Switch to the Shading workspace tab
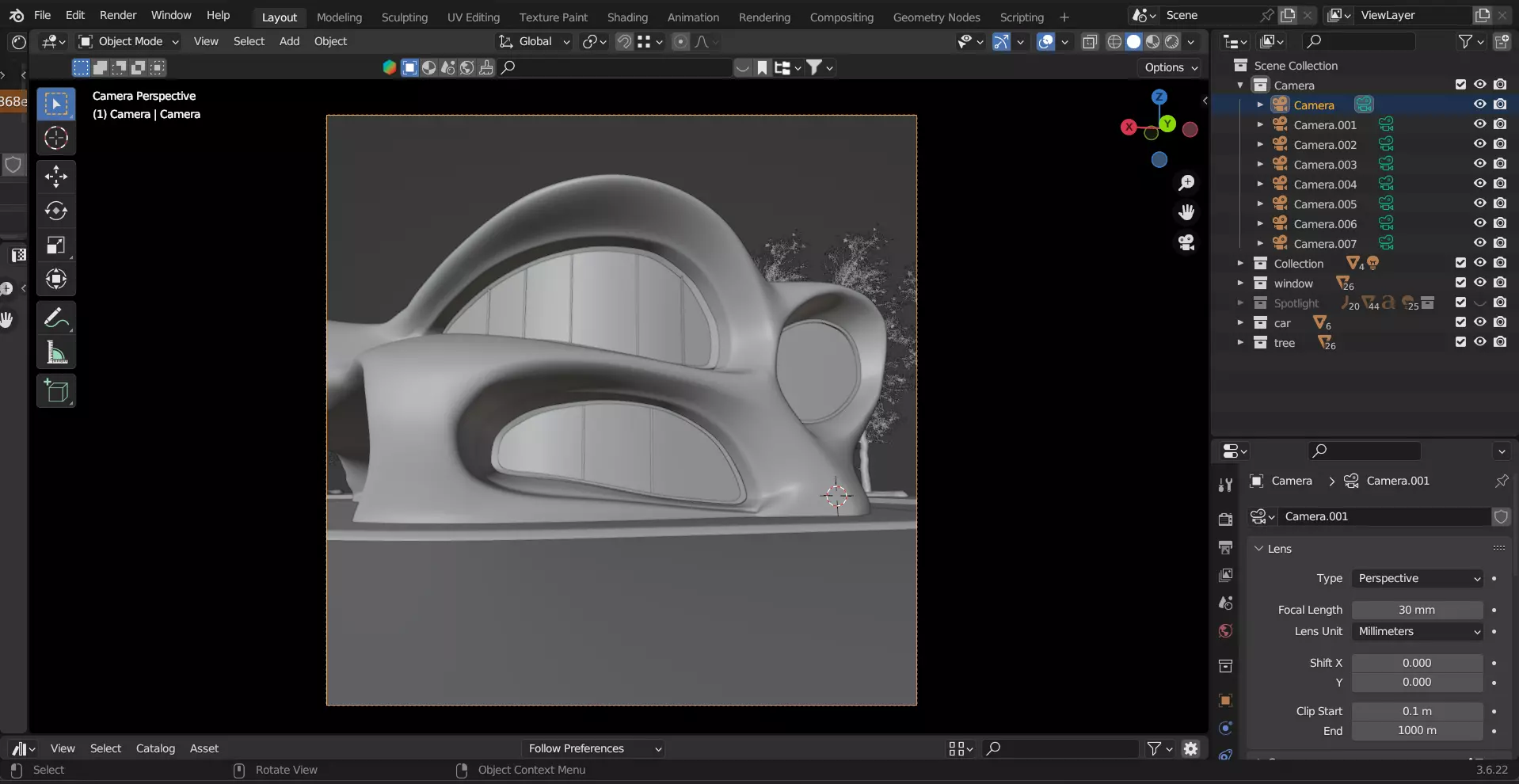This screenshot has height=784, width=1519. [627, 17]
